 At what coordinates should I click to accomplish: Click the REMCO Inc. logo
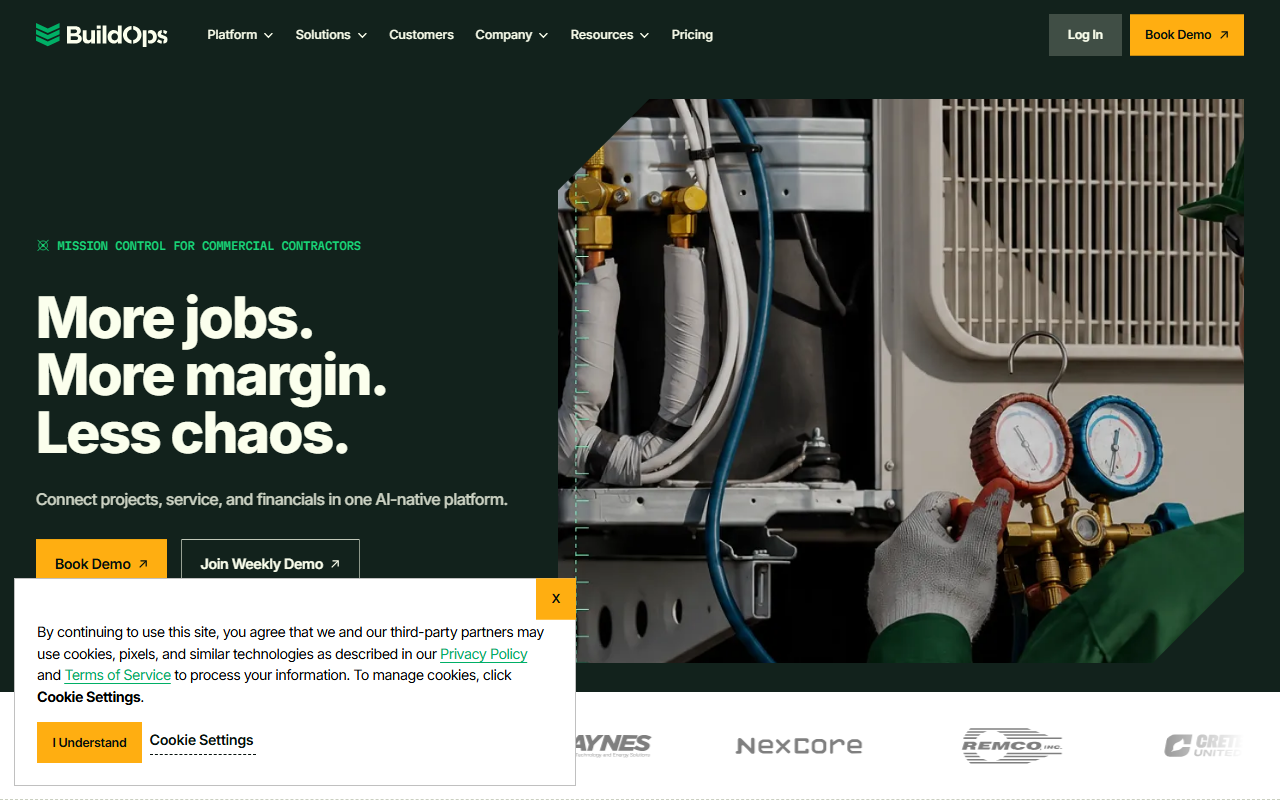(x=1012, y=745)
